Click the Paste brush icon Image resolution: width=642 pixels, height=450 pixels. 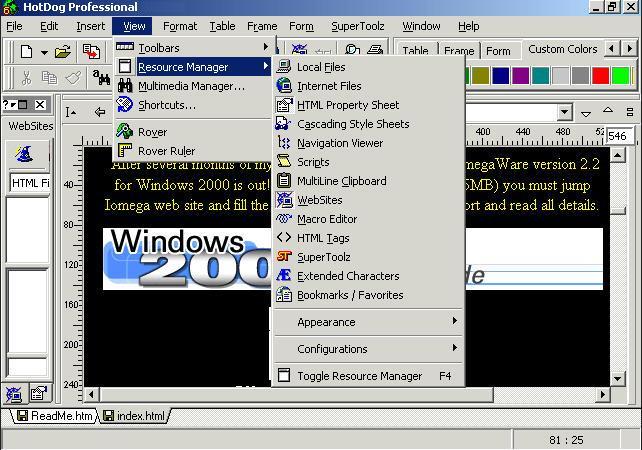(73, 77)
